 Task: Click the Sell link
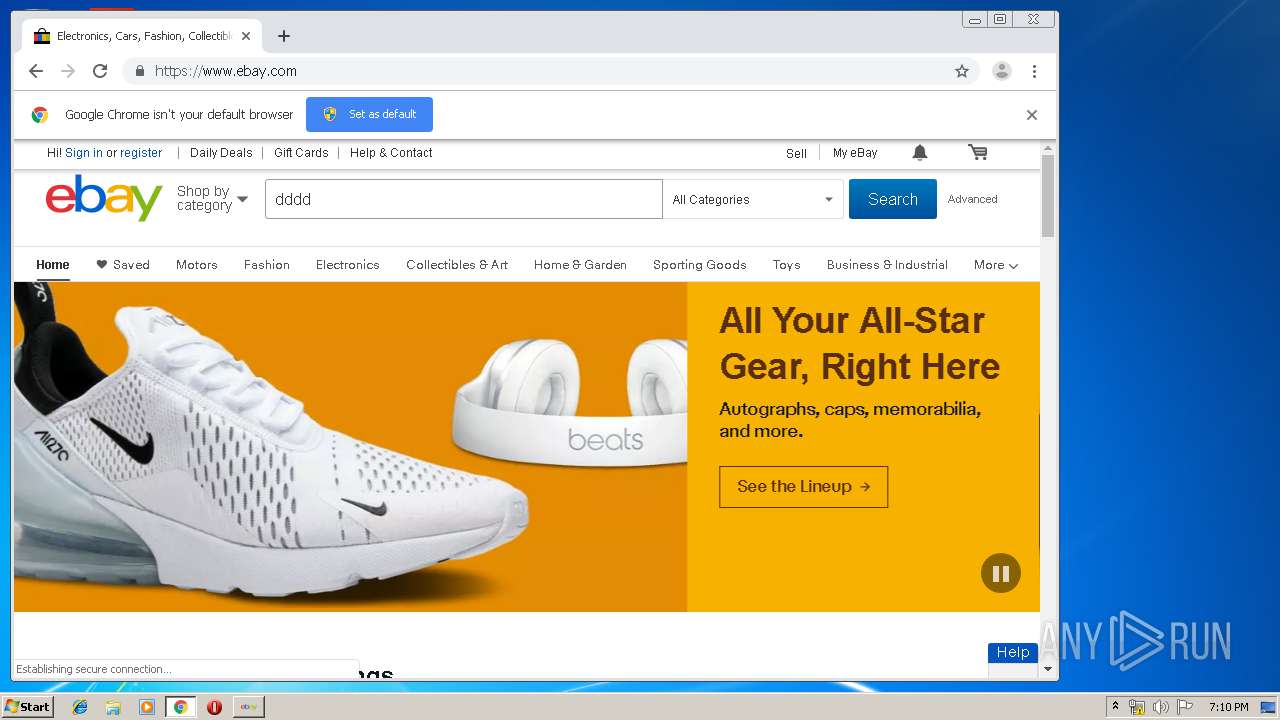(x=796, y=153)
